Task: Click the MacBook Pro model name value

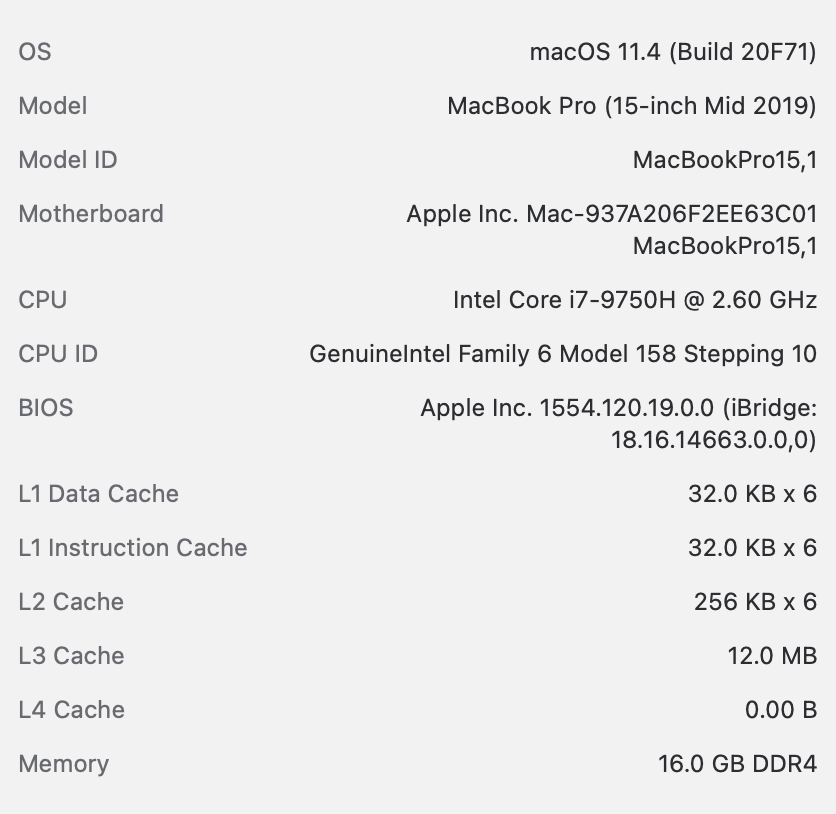Action: pos(632,106)
